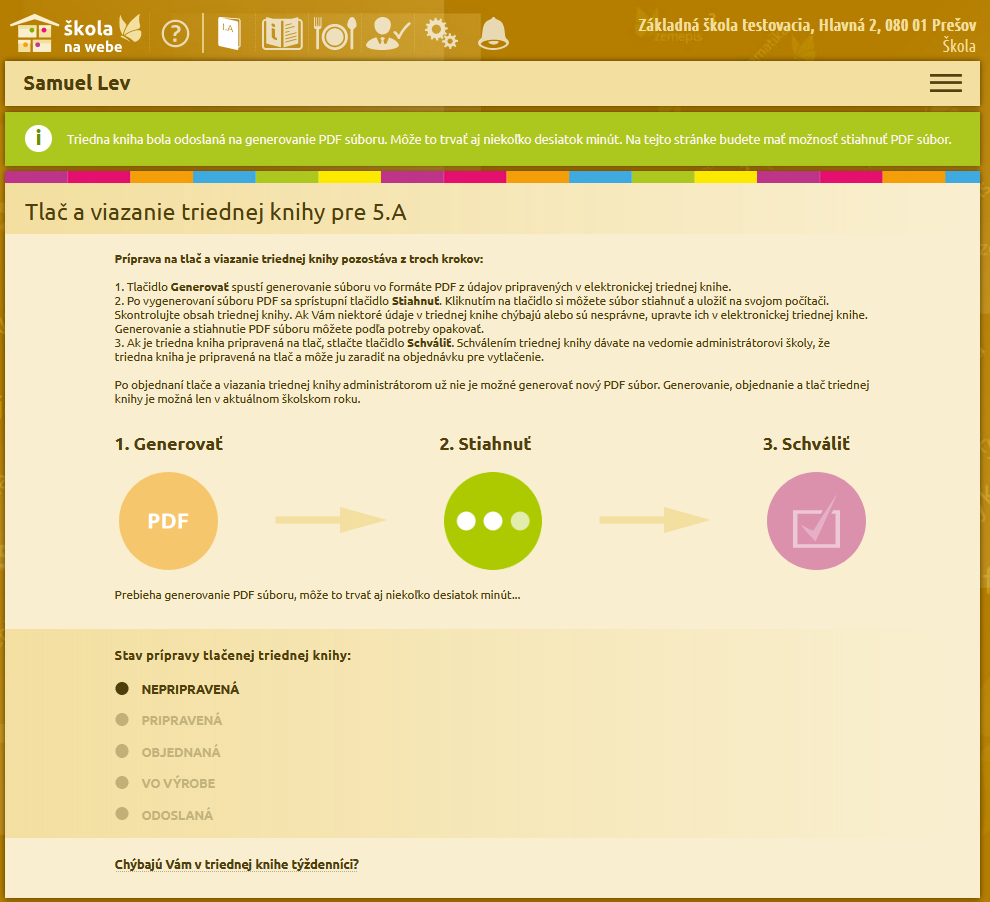The image size is (990, 902).
Task: Click the 'Škola' label under school name
Action: pos(959,45)
